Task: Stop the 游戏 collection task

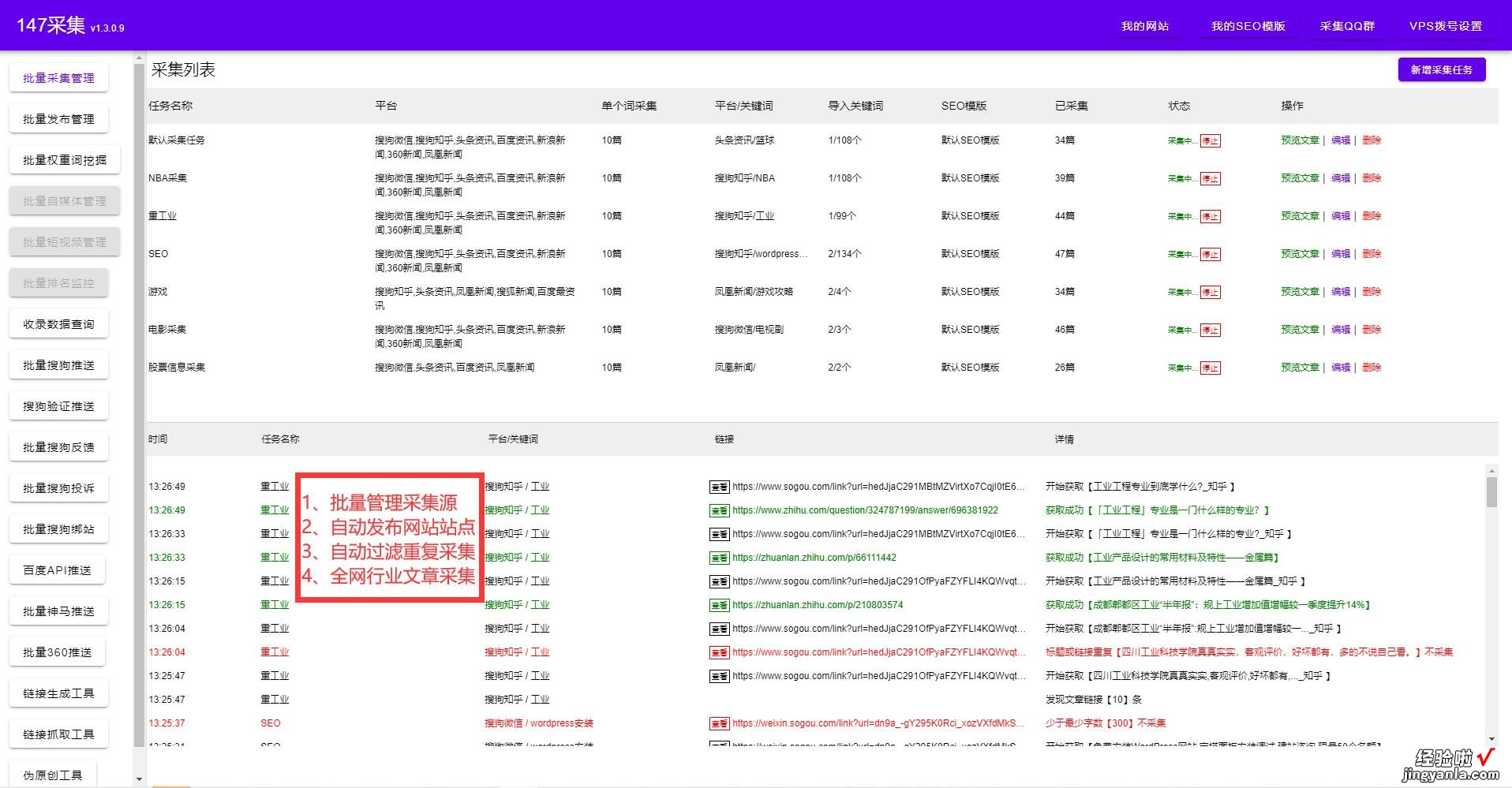Action: tap(1211, 293)
